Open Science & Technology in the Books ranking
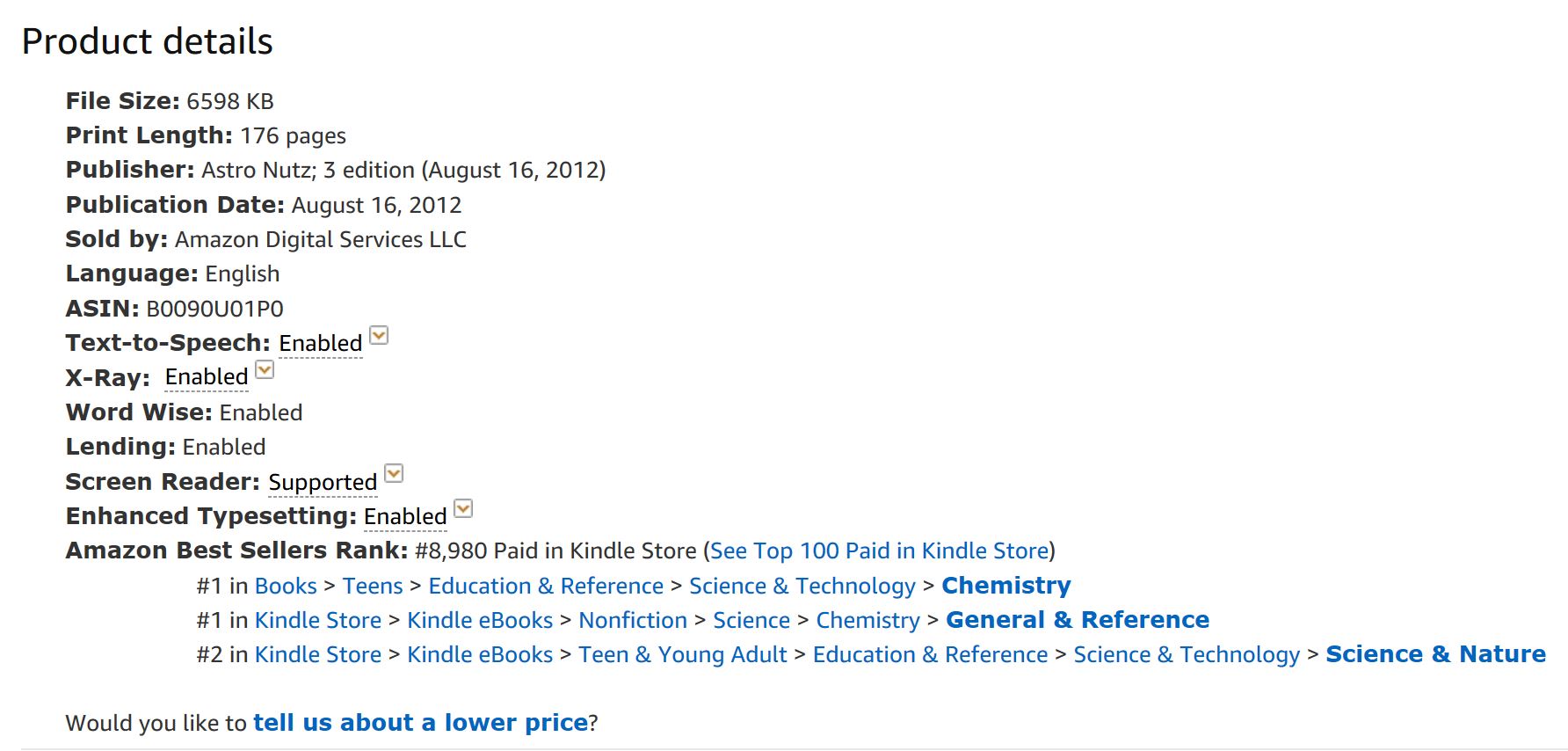 pos(802,586)
